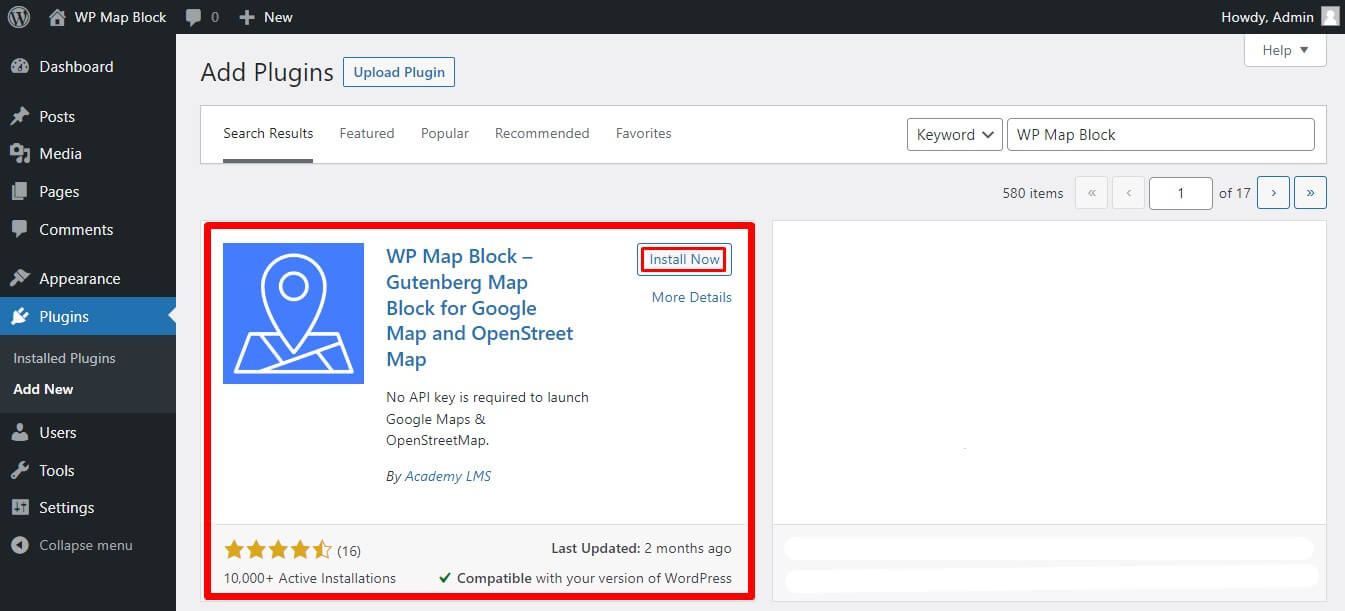Install the WP Map Block plugin

click(683, 259)
